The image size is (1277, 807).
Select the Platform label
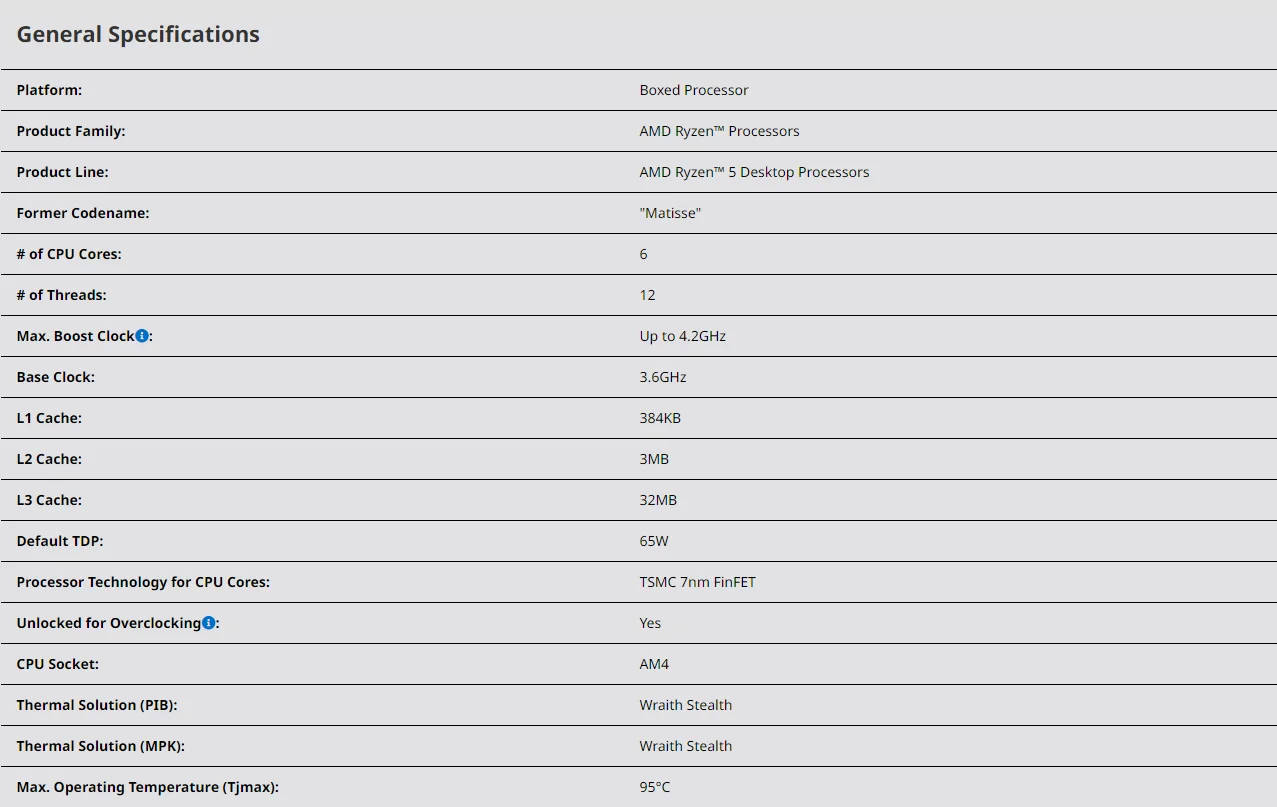point(49,90)
